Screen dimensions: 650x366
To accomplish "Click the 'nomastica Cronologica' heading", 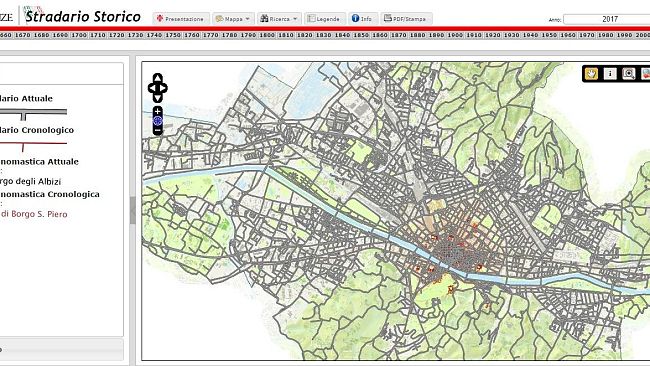I will click(50, 194).
